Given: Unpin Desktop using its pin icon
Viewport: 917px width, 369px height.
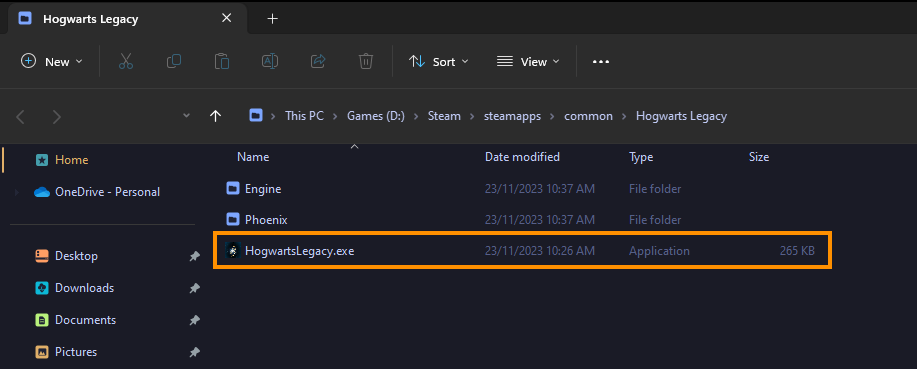Looking at the screenshot, I should 194,256.
